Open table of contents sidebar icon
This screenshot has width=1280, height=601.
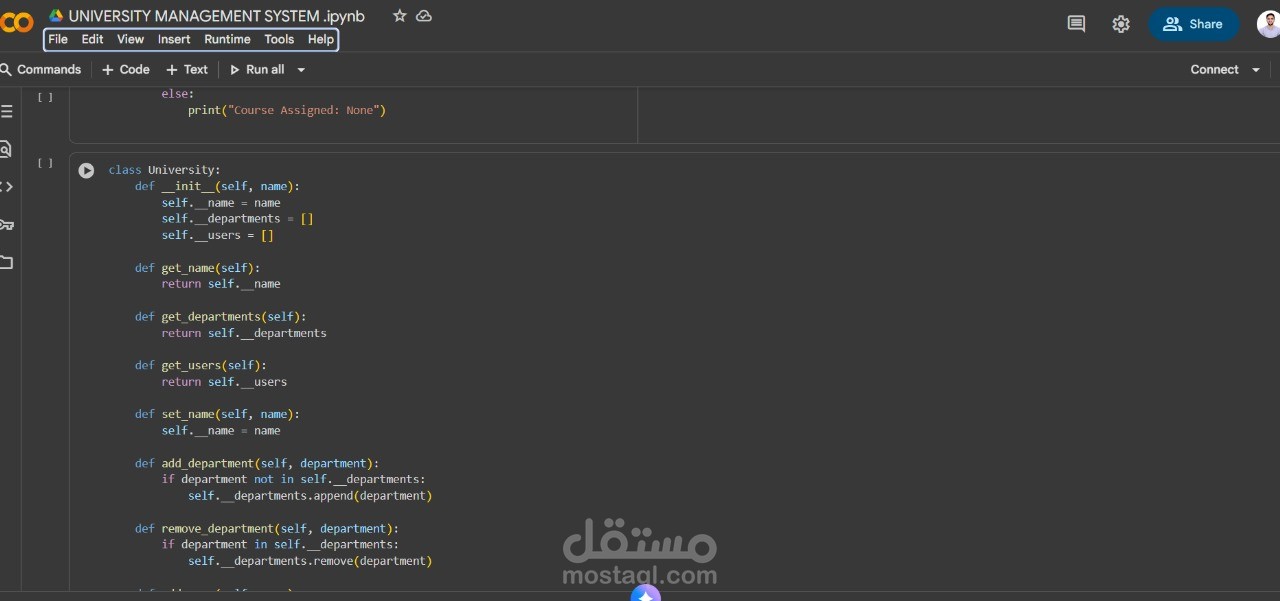pos(6,112)
